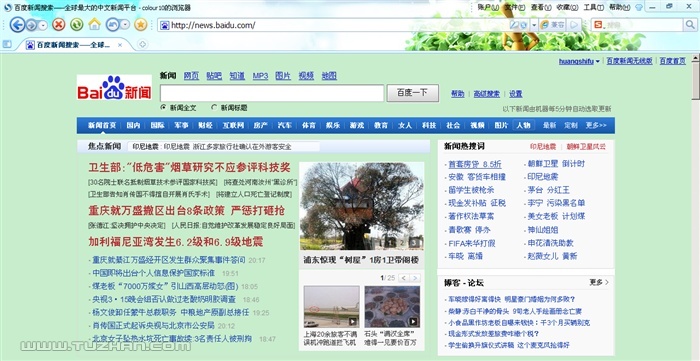Expand the address bar dropdown arrow

tap(534, 25)
